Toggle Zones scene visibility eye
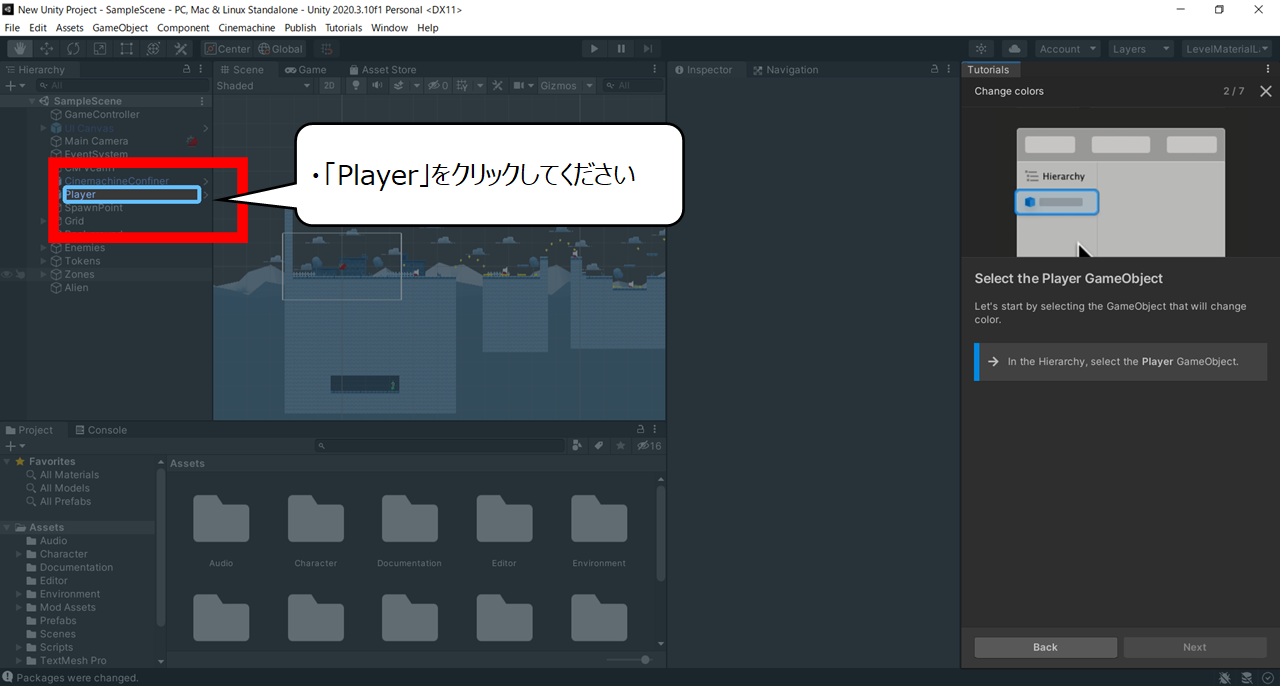This screenshot has width=1280, height=686. tap(7, 274)
